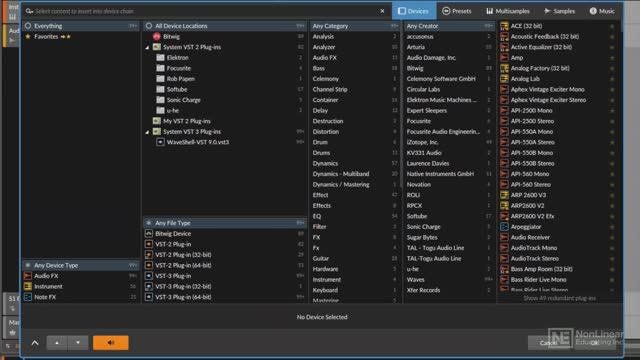Click the ARP 2600 V3 device icon

click(504, 195)
